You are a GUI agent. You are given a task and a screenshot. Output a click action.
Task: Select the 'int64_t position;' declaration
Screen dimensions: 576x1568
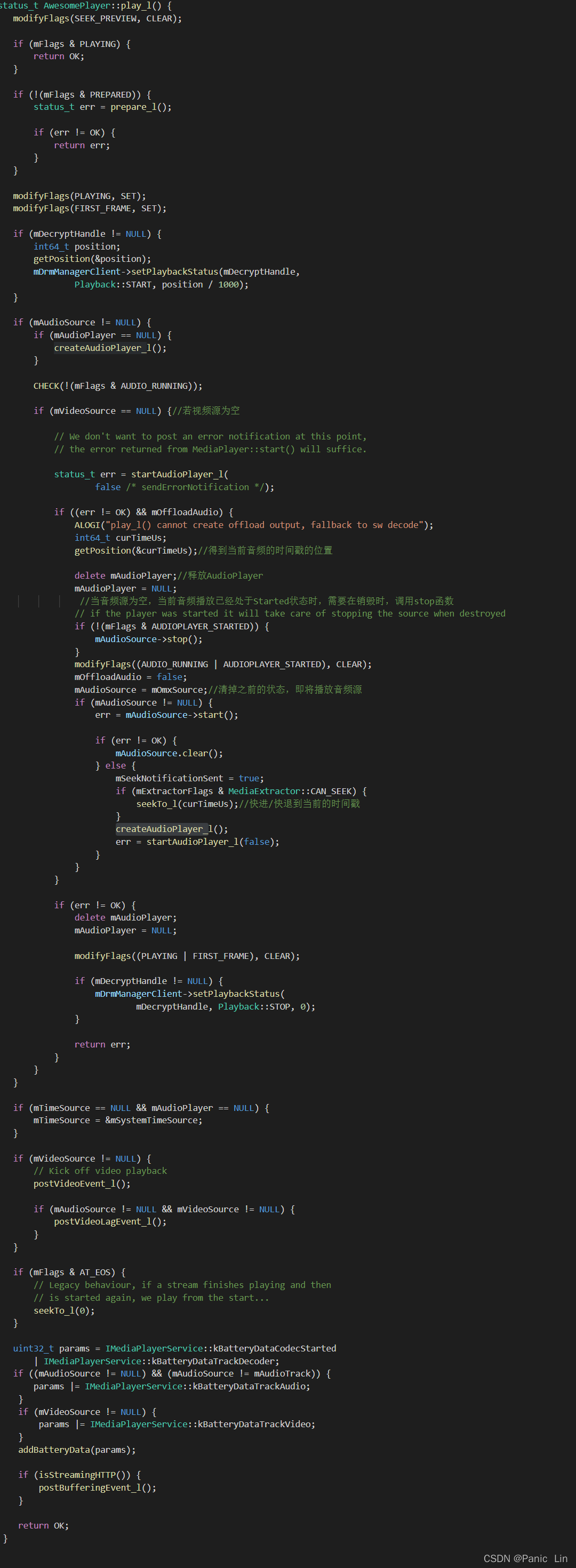[x=77, y=246]
